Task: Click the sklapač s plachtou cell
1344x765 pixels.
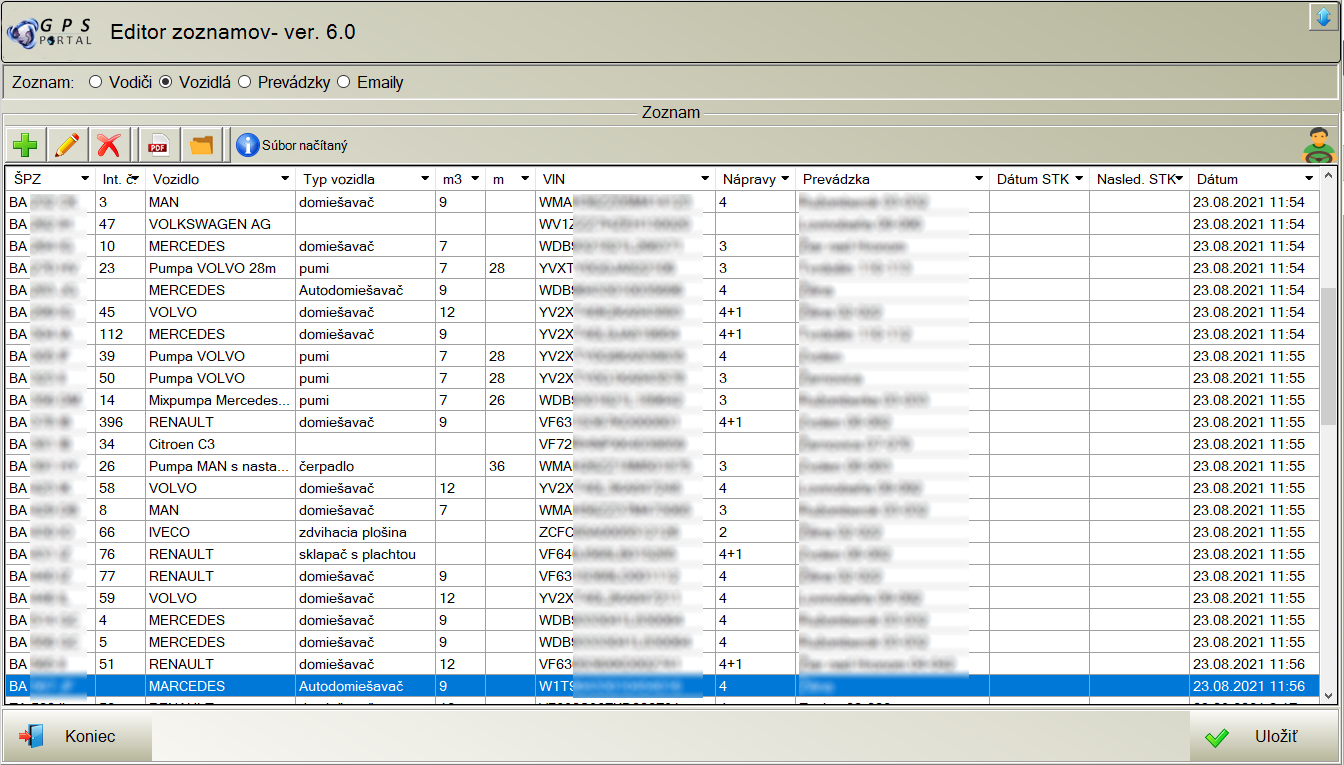Action: (x=365, y=554)
